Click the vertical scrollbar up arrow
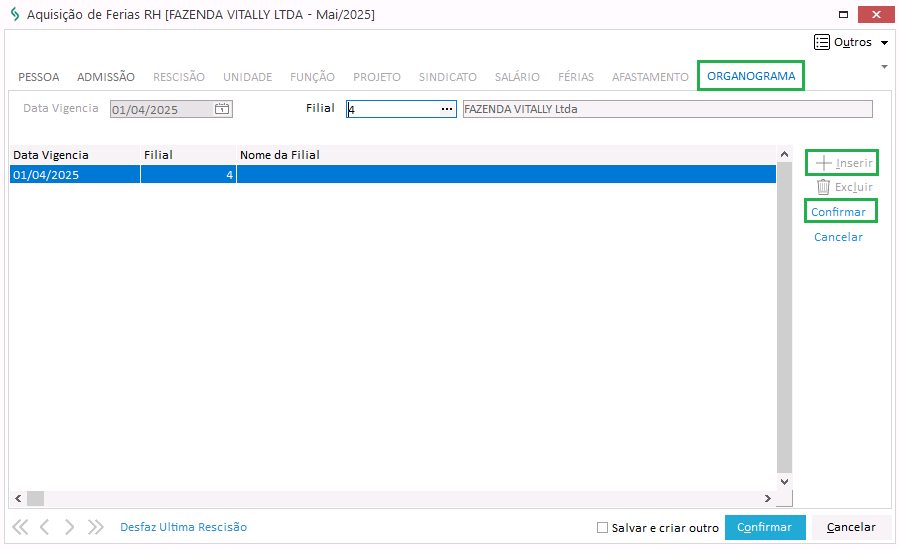The width and height of the screenshot is (899, 549). [784, 154]
